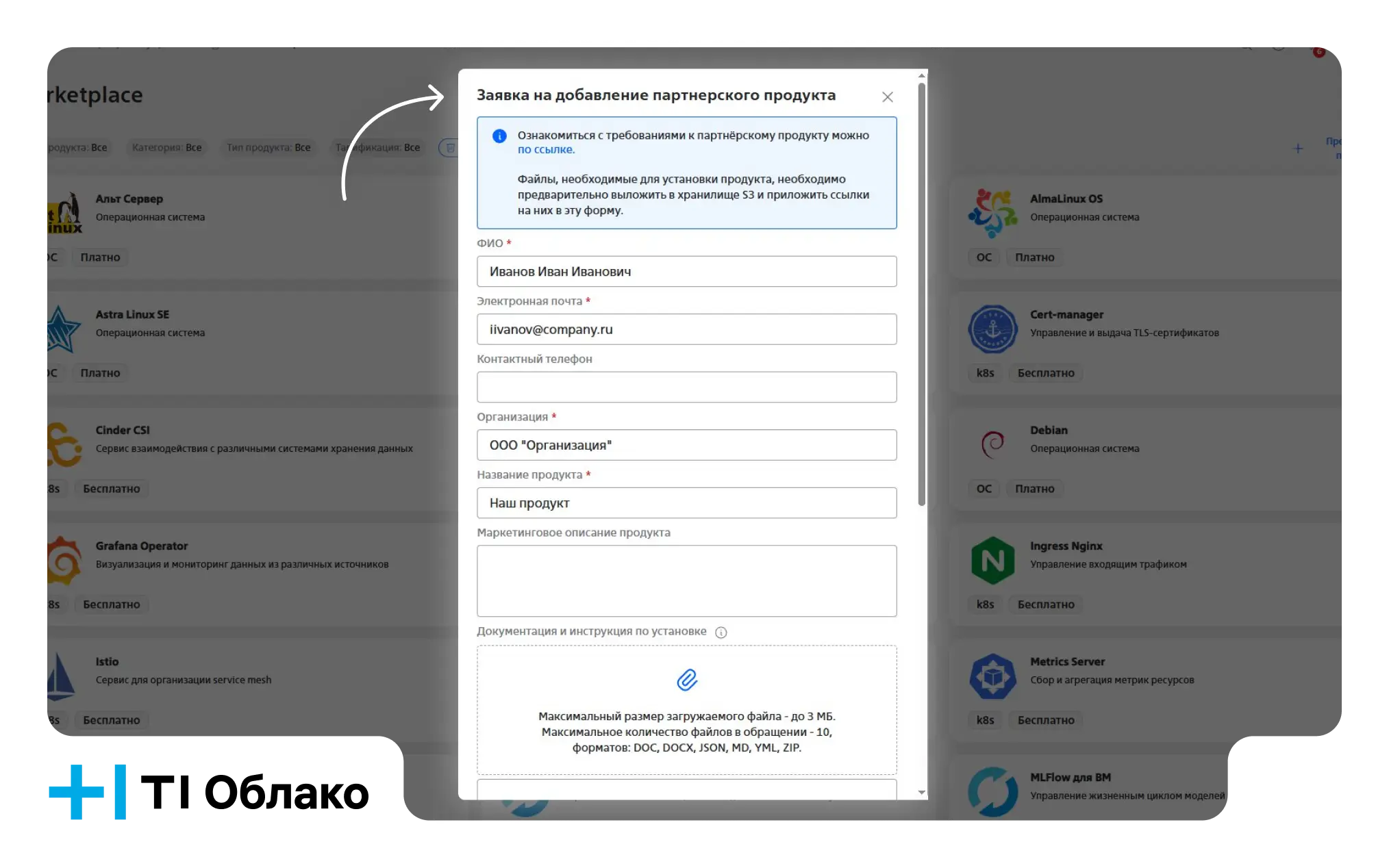Open the Cinder CSI product title
The width and height of the screenshot is (1389, 868).
click(x=123, y=431)
